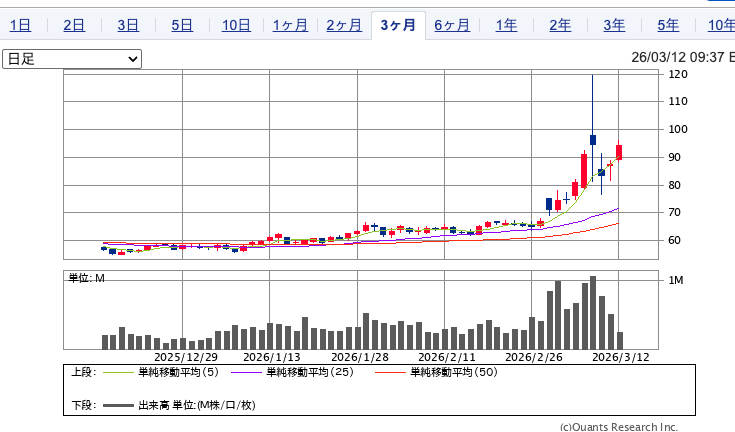Show the 10年 chart range
735x432 pixels.
point(719,25)
